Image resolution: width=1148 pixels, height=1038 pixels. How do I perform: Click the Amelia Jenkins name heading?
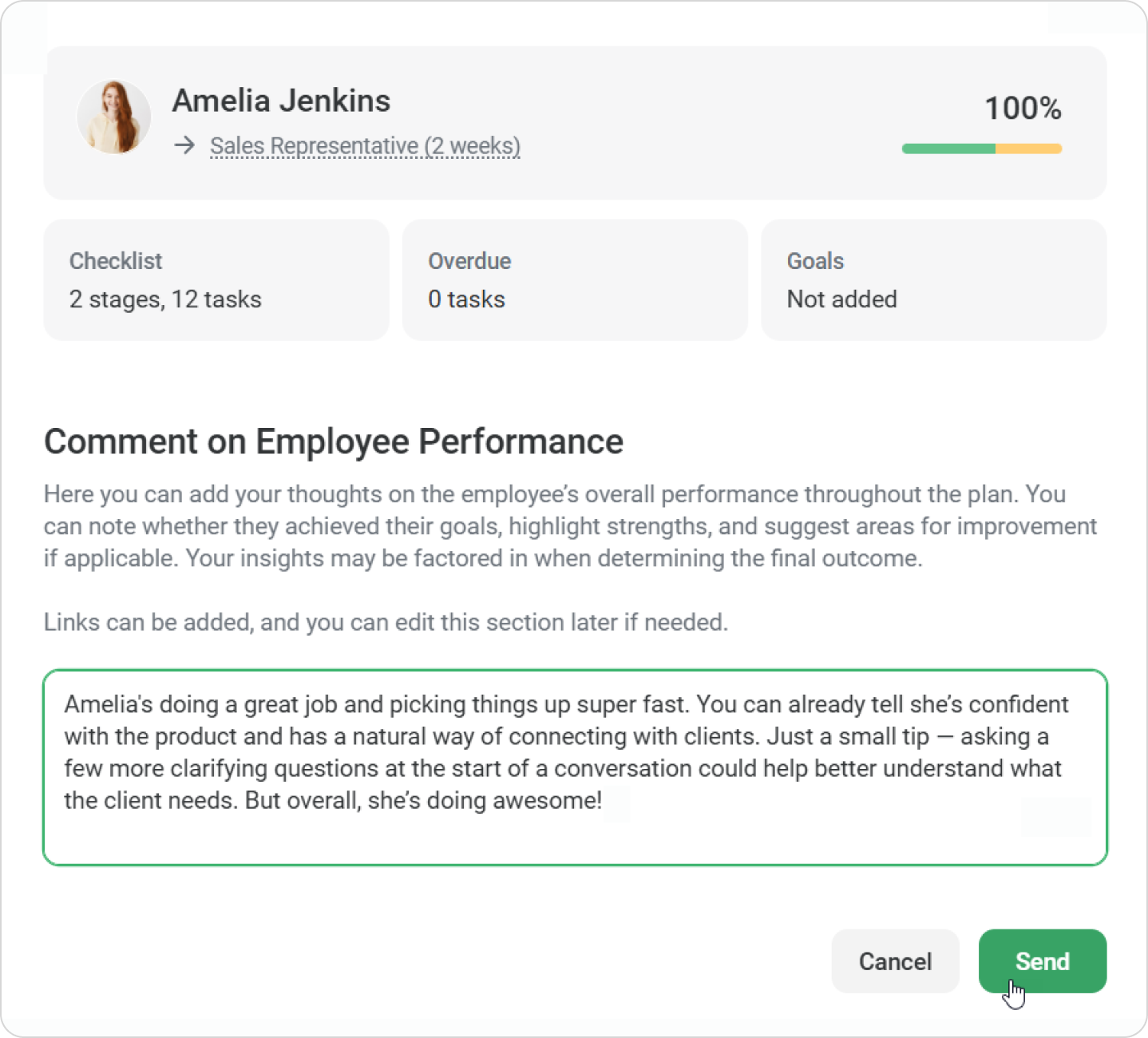281,101
